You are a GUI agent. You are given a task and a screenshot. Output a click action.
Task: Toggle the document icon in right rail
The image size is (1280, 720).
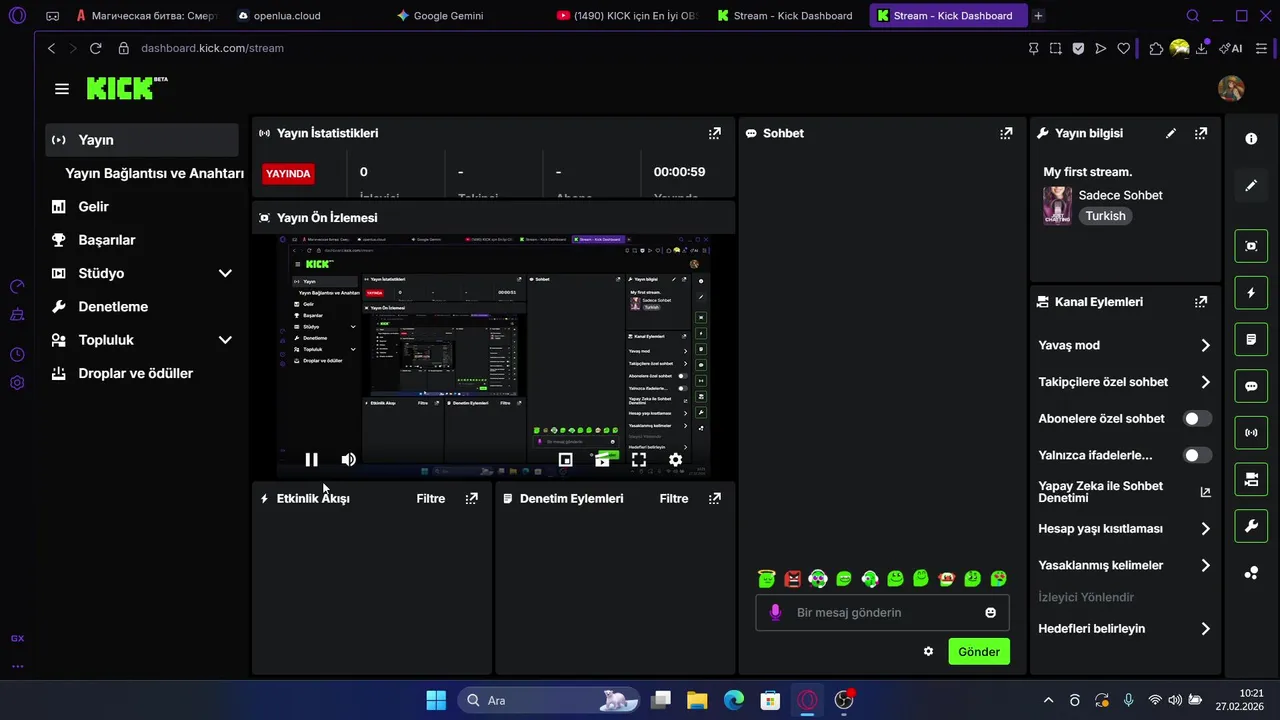(1251, 340)
